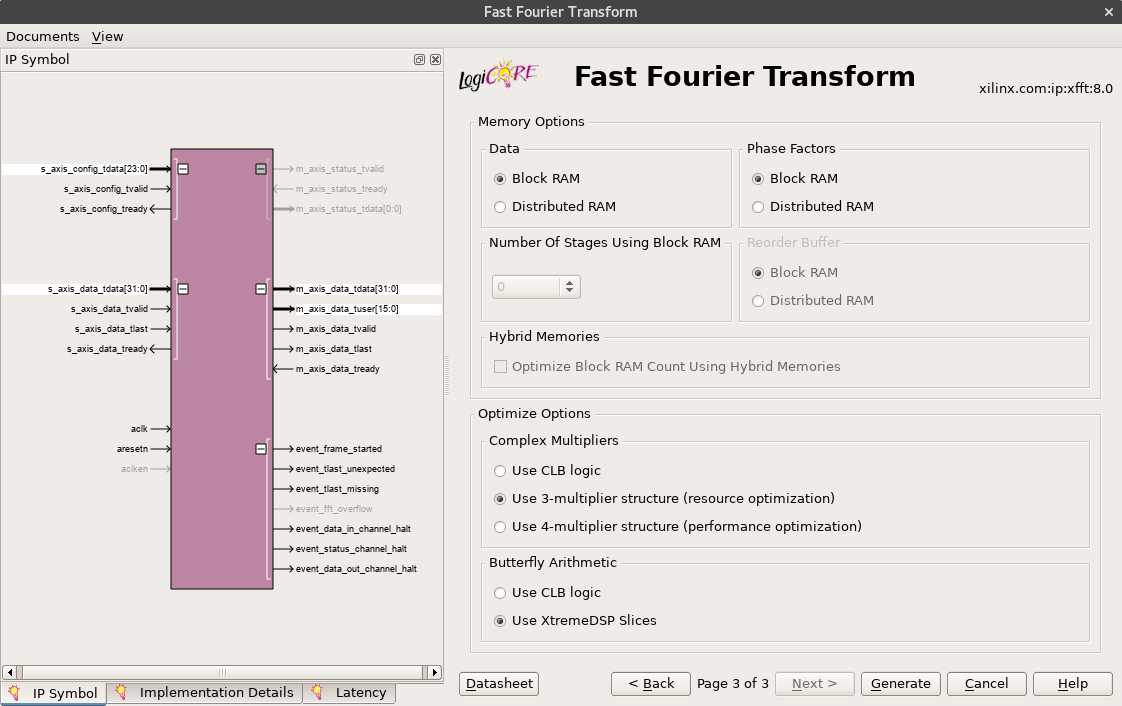The image size is (1122, 706).
Task: Click the Next page button
Action: (815, 684)
